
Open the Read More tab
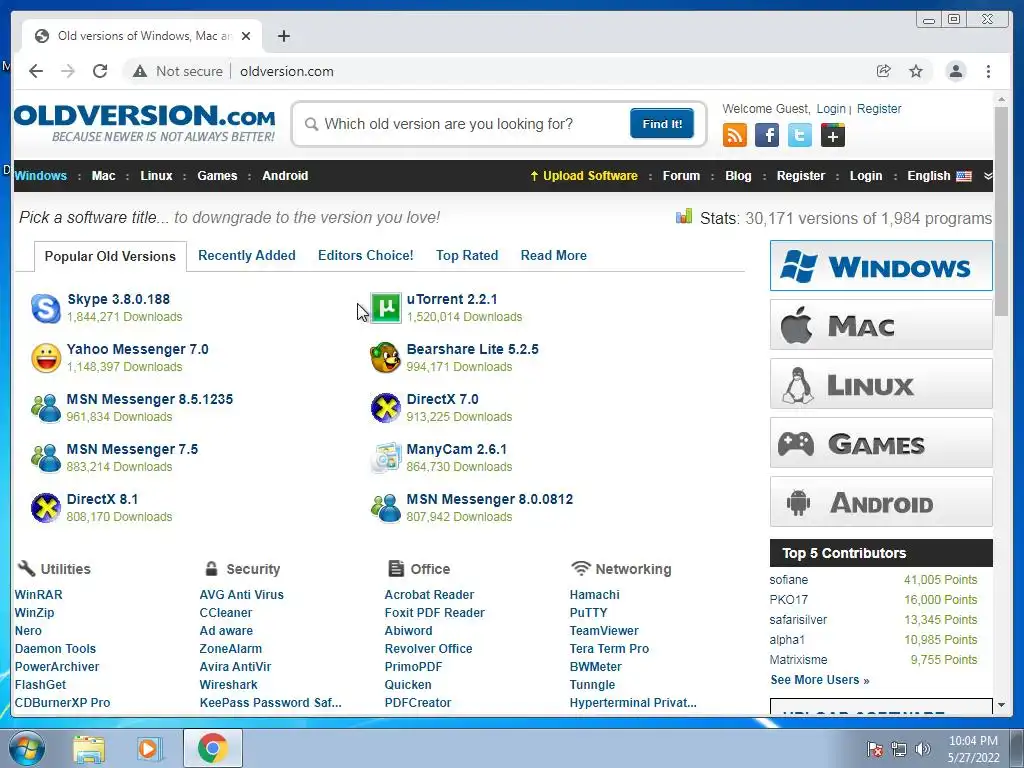tap(554, 255)
